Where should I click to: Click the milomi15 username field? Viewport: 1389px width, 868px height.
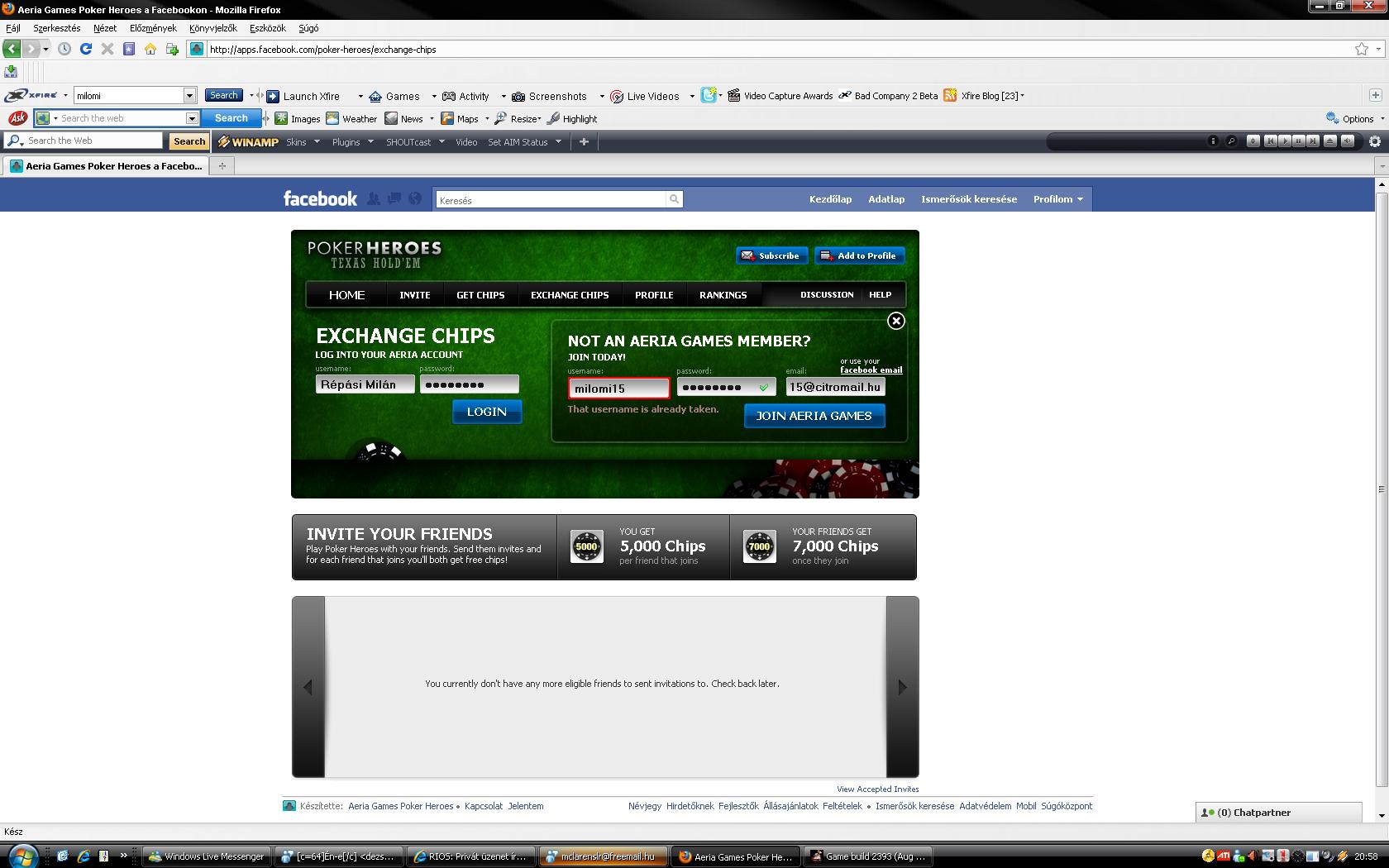pos(618,388)
